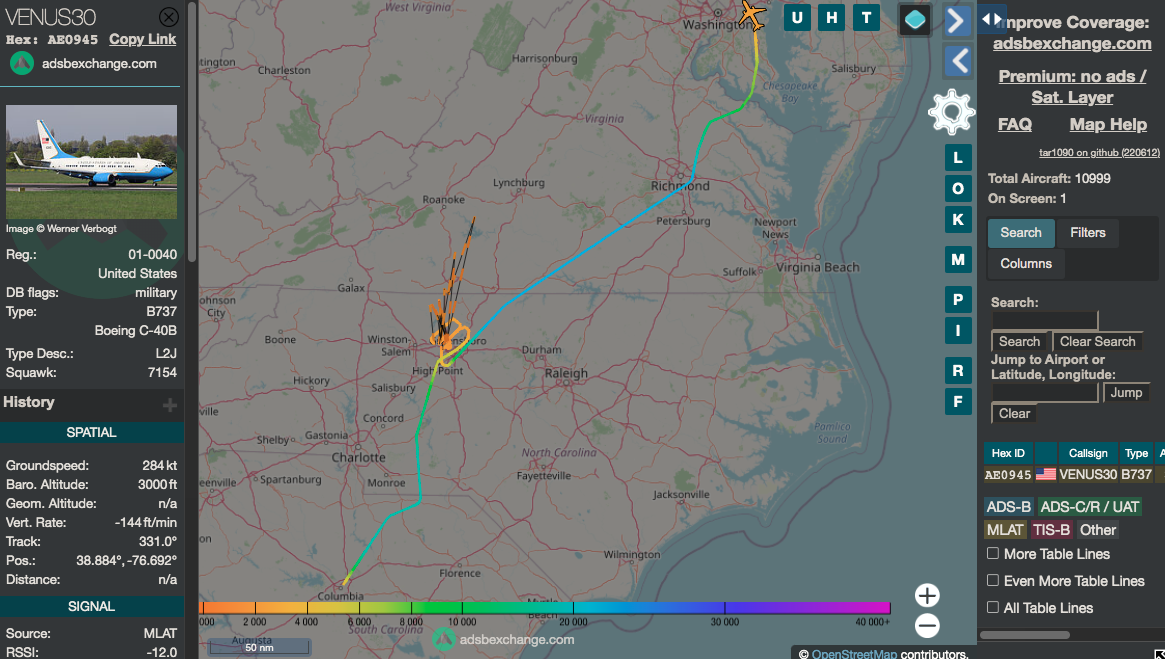Click the U map toggle button
Viewport: 1165px width, 659px height.
click(x=797, y=18)
